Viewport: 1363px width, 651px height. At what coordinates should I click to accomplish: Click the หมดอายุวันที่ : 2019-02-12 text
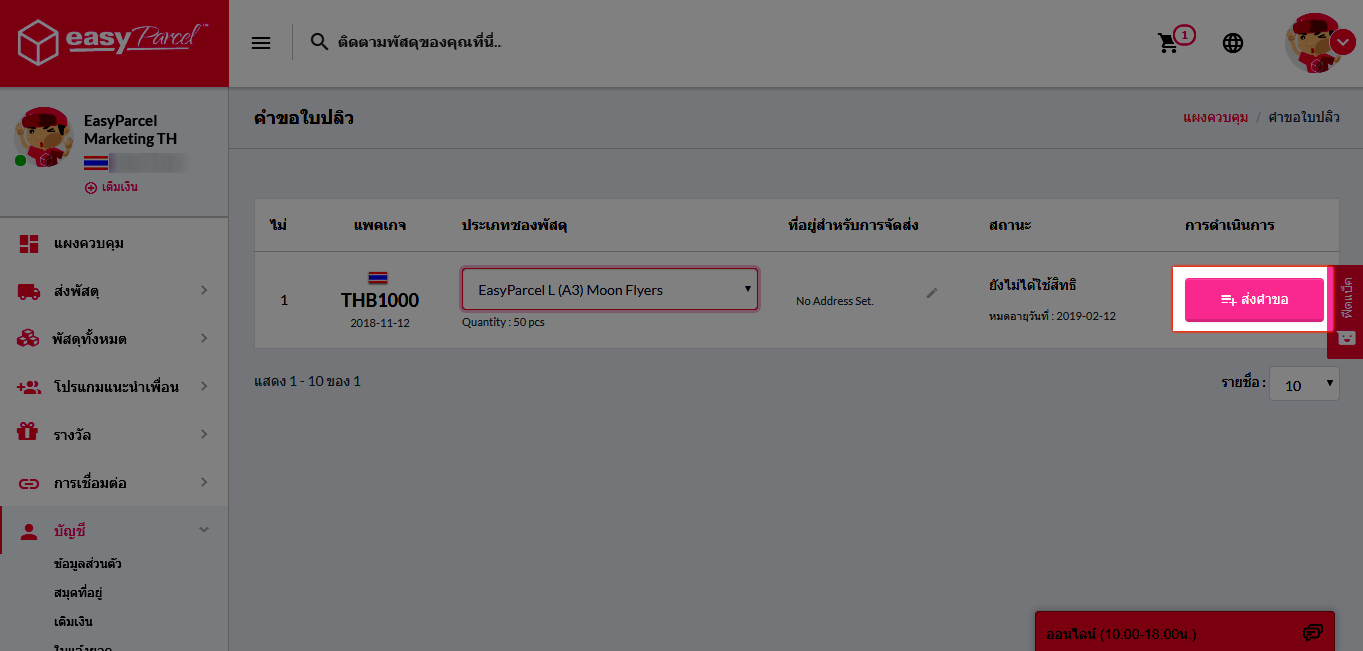[x=1052, y=316]
